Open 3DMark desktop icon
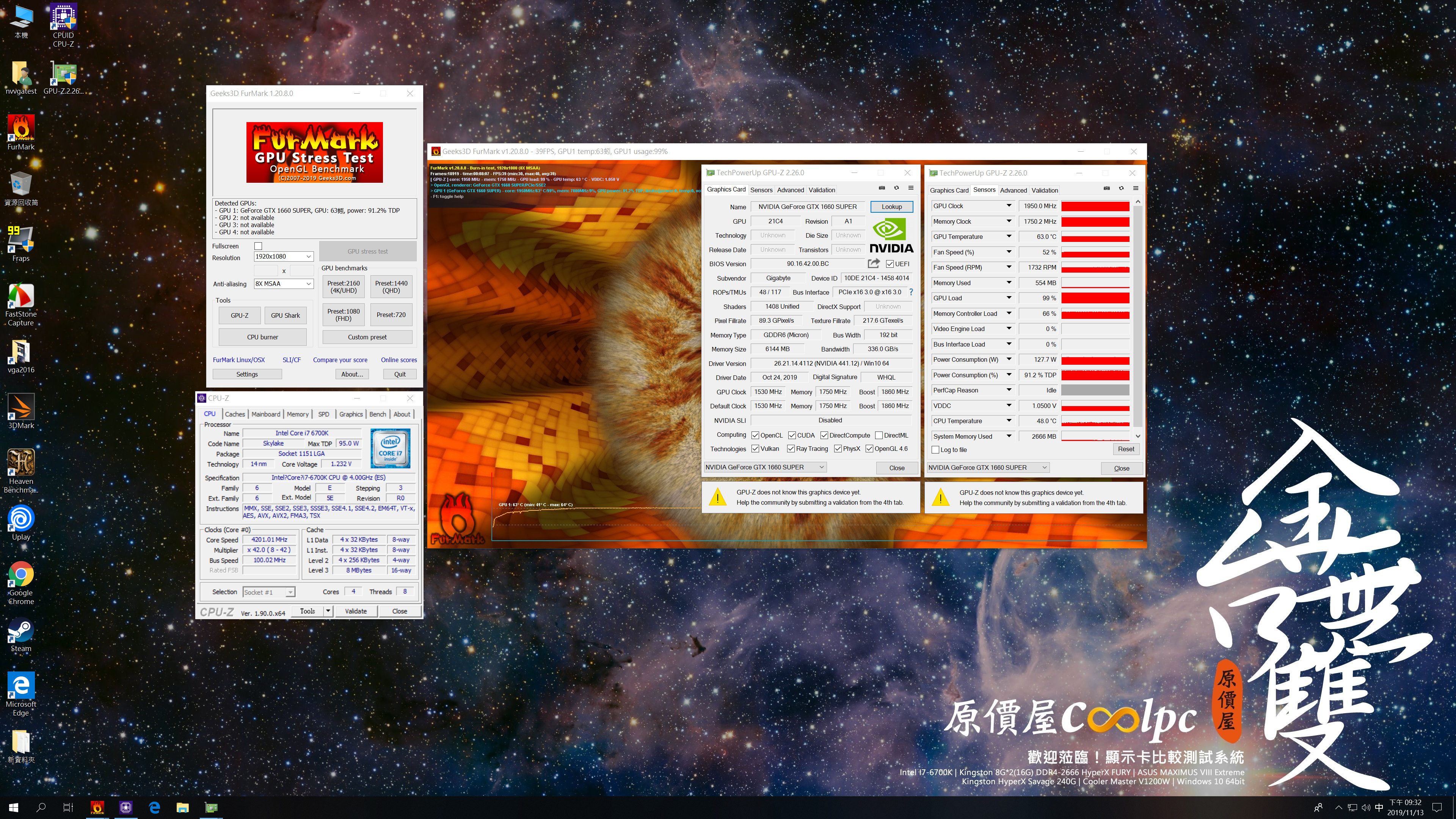Image resolution: width=1456 pixels, height=819 pixels. (21, 411)
